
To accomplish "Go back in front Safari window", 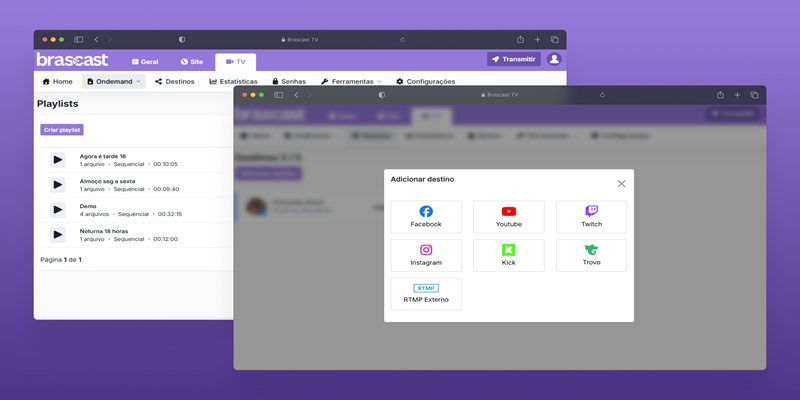I will coord(296,95).
